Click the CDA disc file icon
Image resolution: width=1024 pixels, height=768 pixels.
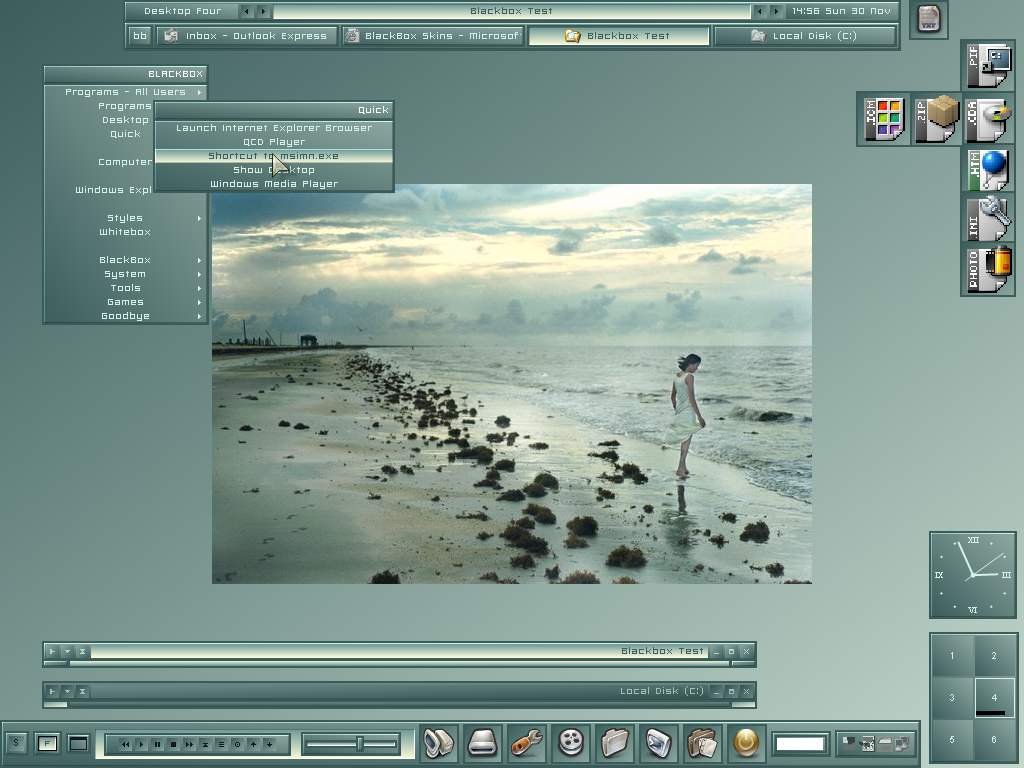pos(988,120)
